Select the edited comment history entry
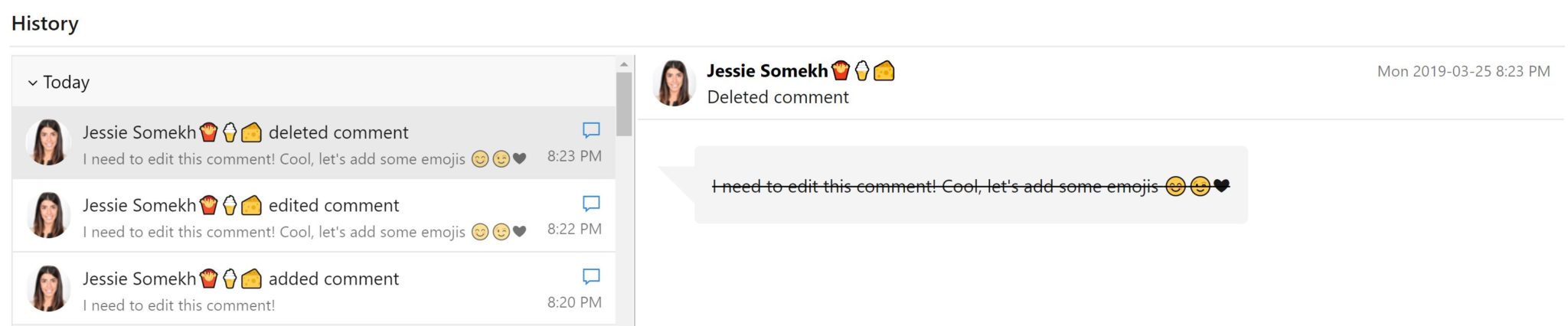Screen dimensions: 1568x326 pos(314,216)
